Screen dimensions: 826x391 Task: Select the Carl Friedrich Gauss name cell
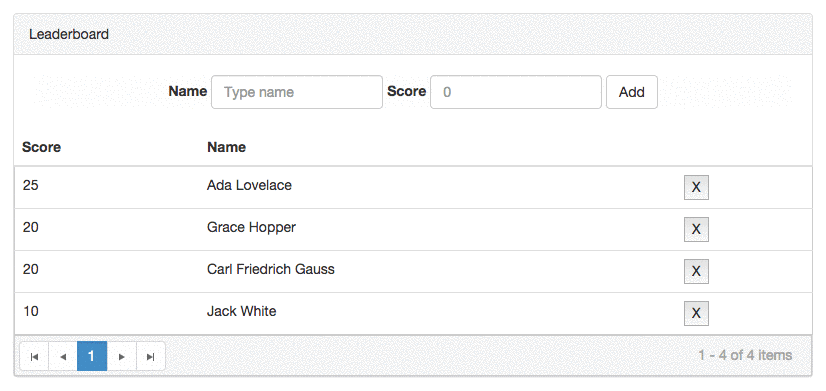pyautogui.click(x=271, y=269)
